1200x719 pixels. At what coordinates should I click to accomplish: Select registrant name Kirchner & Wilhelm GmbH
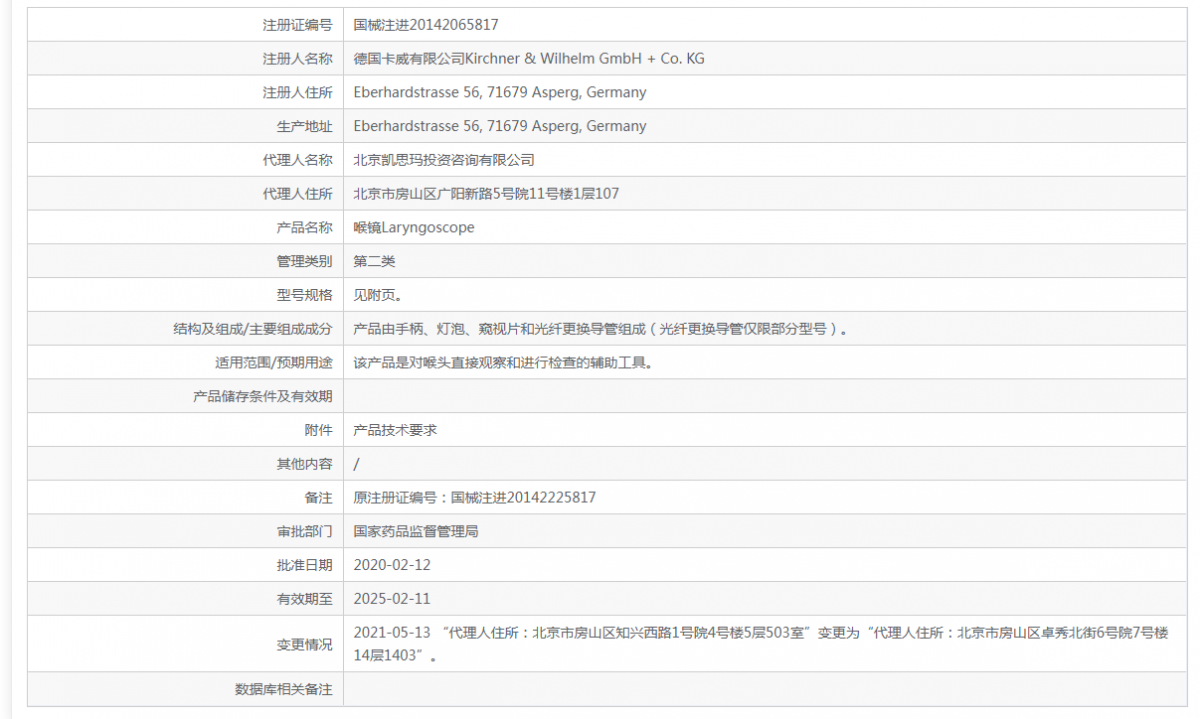[x=529, y=59]
